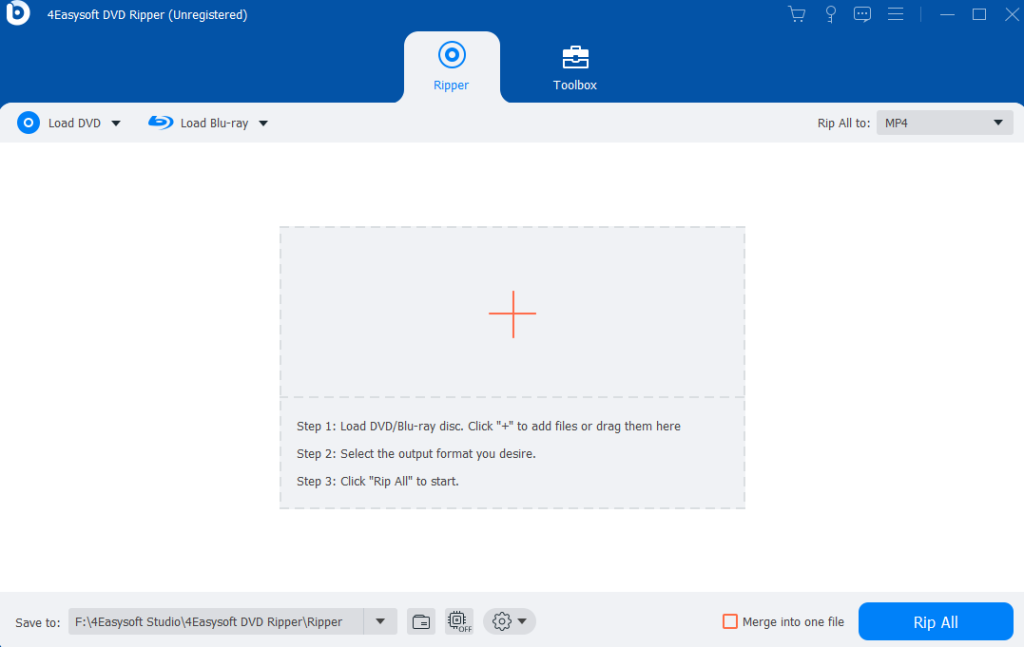Open the hamburger menu icon
Screen dimensions: 1024x647
896,14
